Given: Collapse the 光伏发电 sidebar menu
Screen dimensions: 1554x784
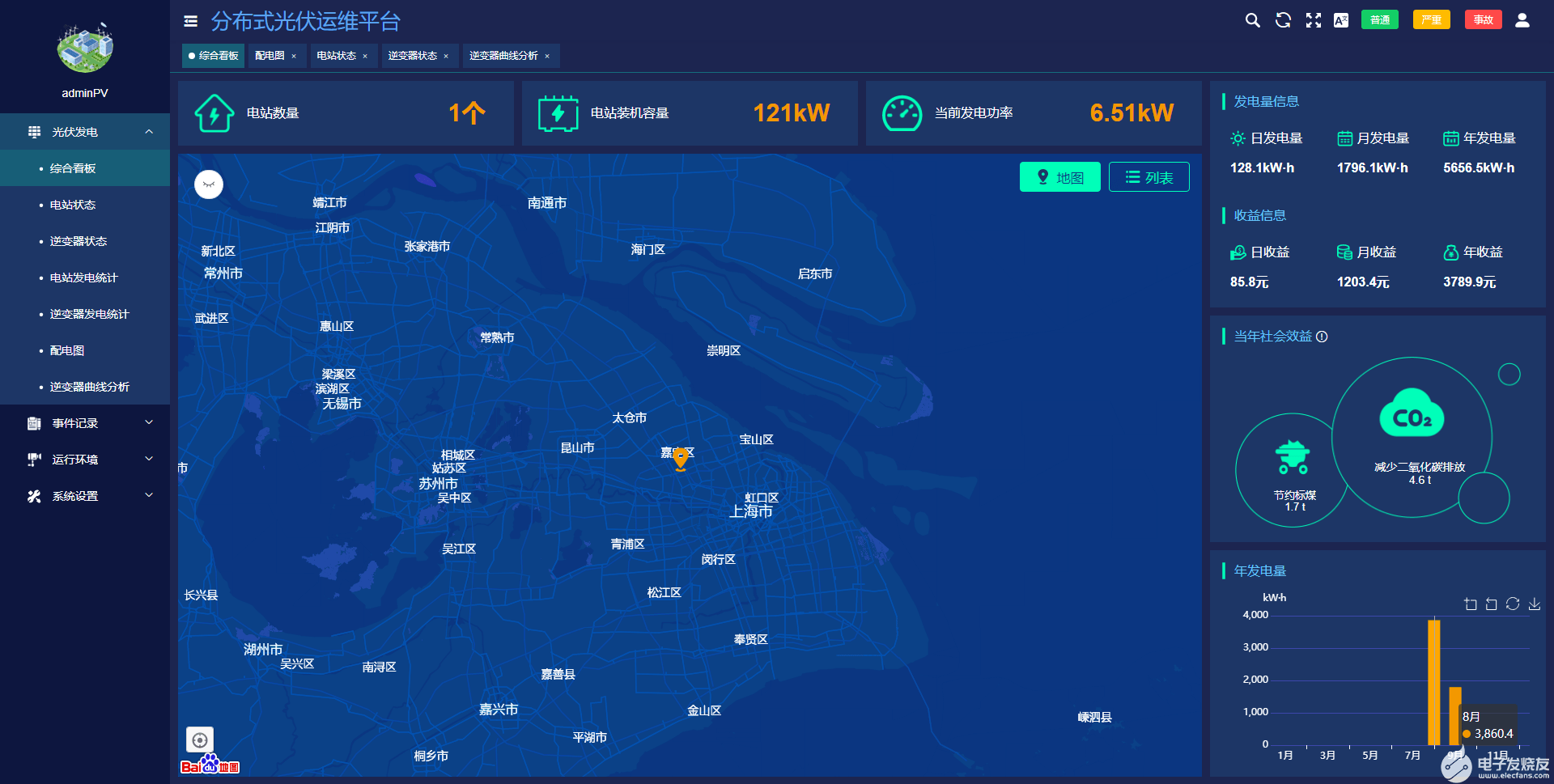Looking at the screenshot, I should [85, 132].
